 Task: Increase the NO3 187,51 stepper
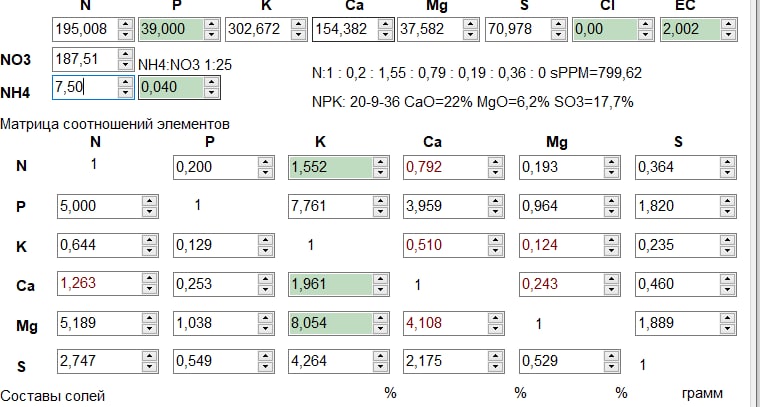[x=126, y=54]
